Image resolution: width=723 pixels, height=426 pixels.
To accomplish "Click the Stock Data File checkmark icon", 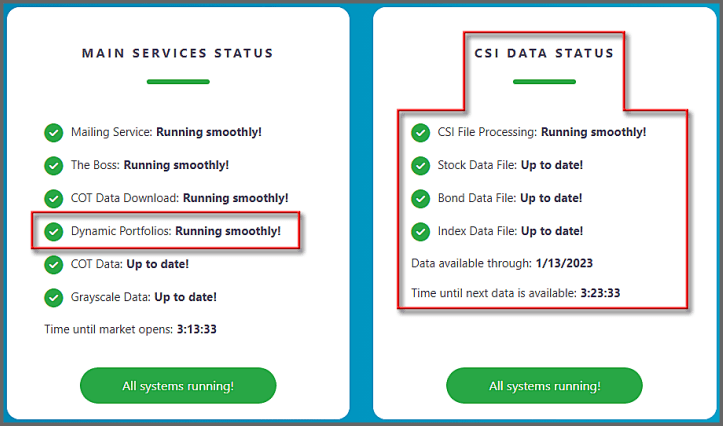I will tap(420, 166).
